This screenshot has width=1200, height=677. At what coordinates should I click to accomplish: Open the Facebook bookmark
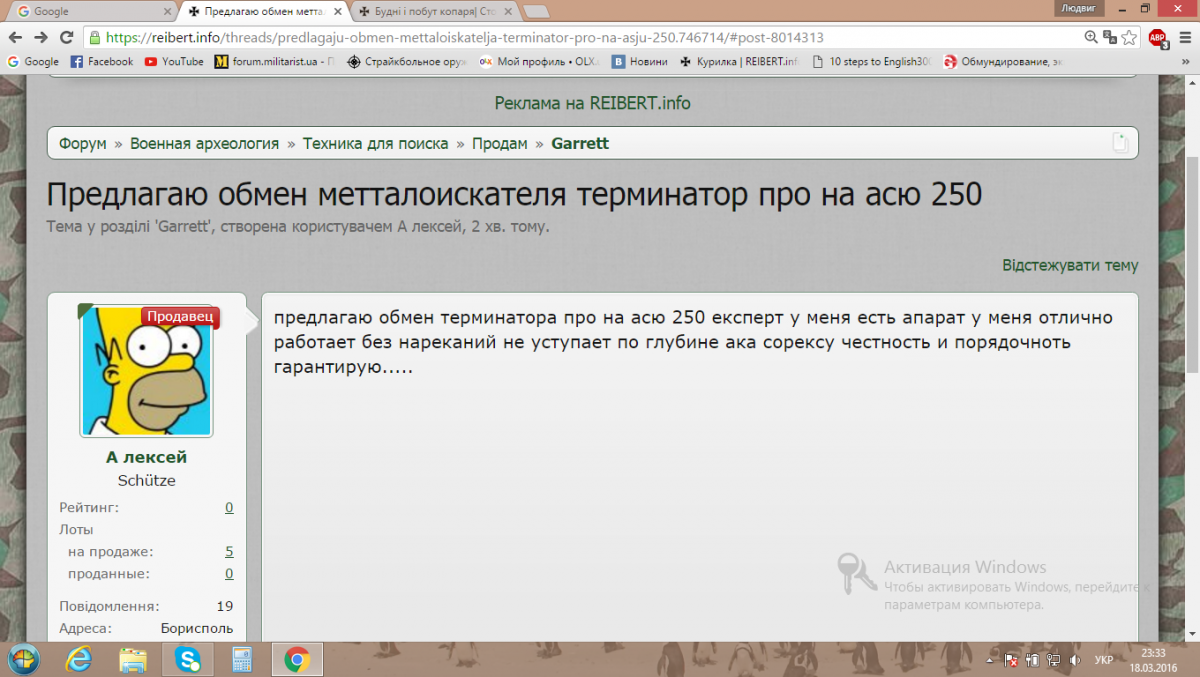click(x=102, y=61)
